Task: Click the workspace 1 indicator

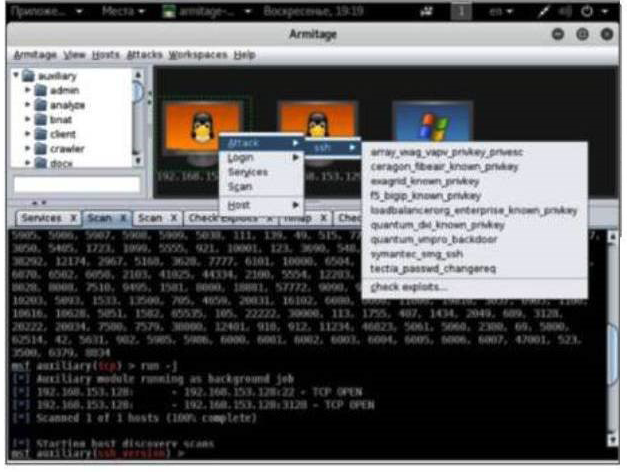Action: coord(461,12)
